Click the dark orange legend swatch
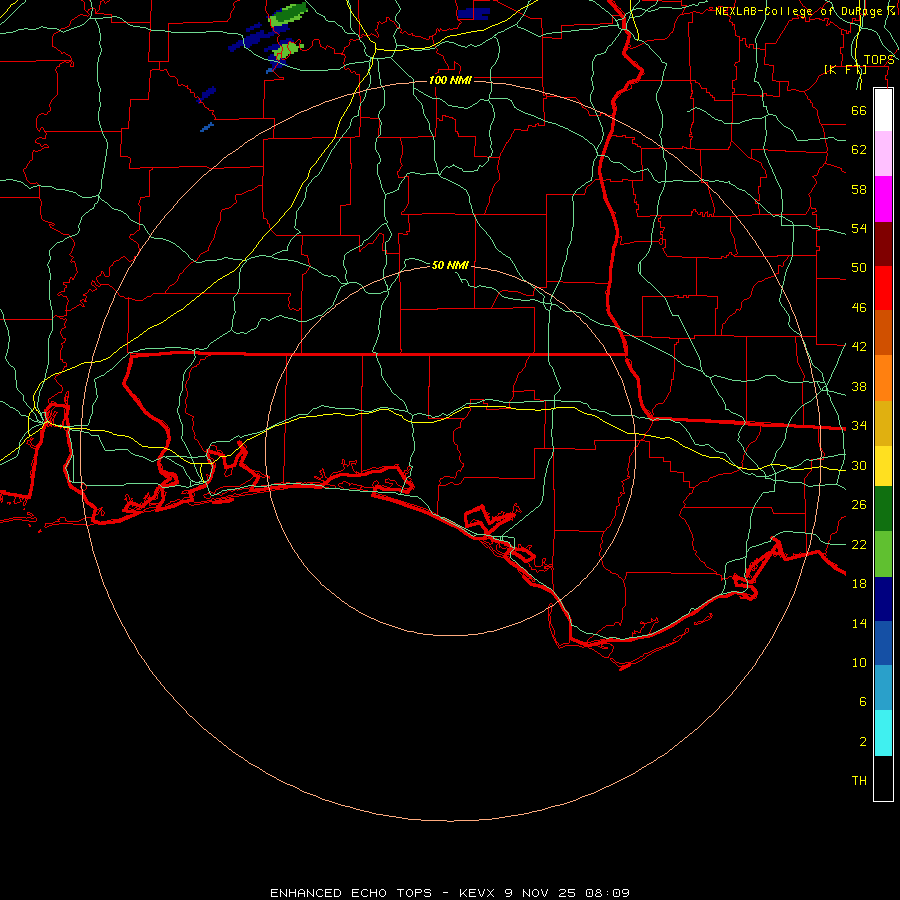This screenshot has height=900, width=900. coord(883,333)
